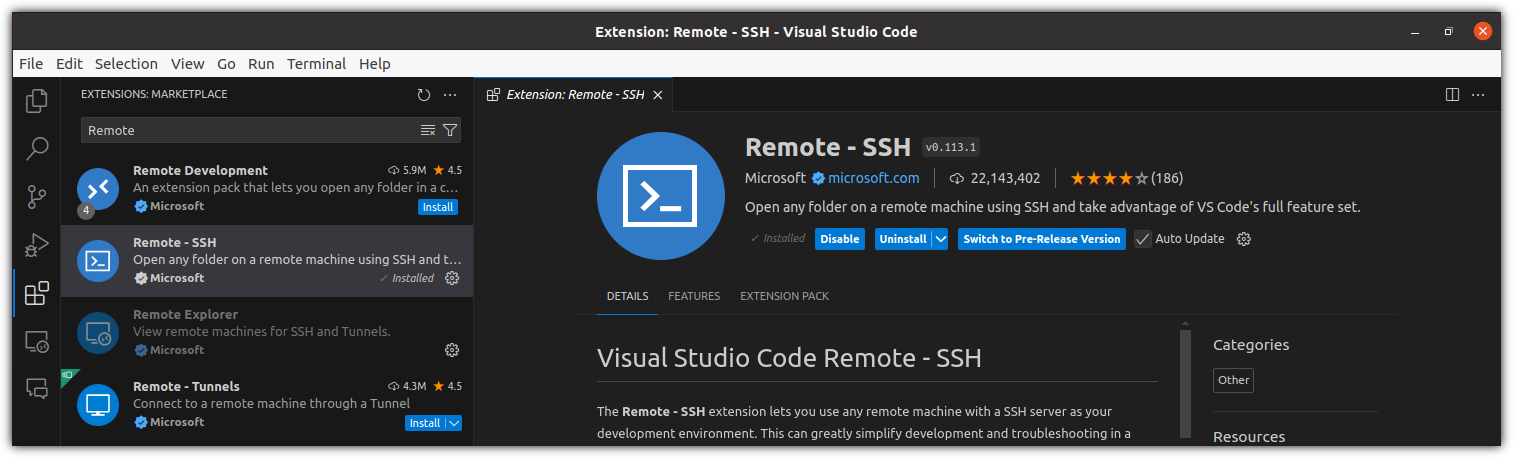
Task: Open the View menu
Action: tap(187, 63)
